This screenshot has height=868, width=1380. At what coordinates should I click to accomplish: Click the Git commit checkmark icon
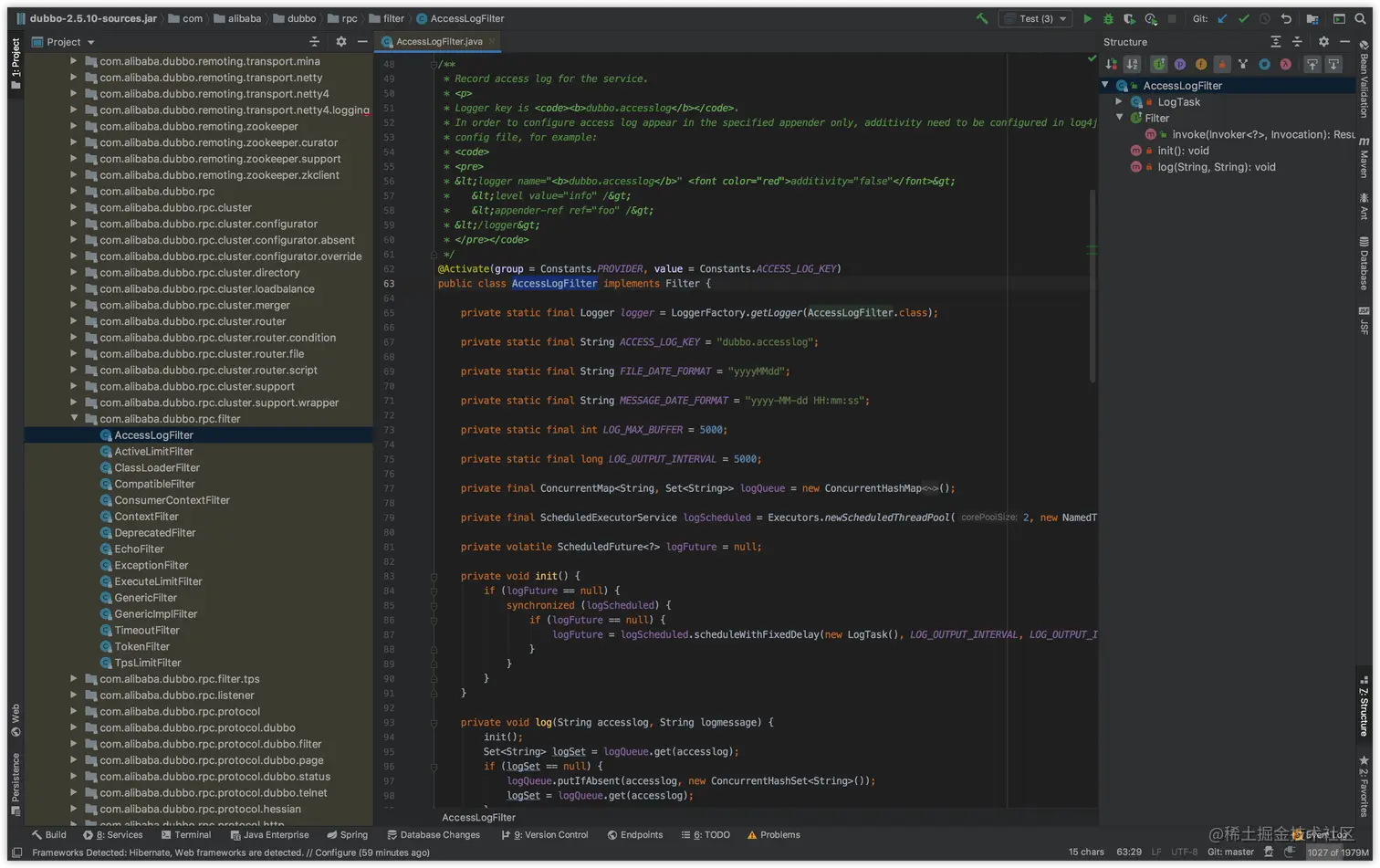(1243, 18)
